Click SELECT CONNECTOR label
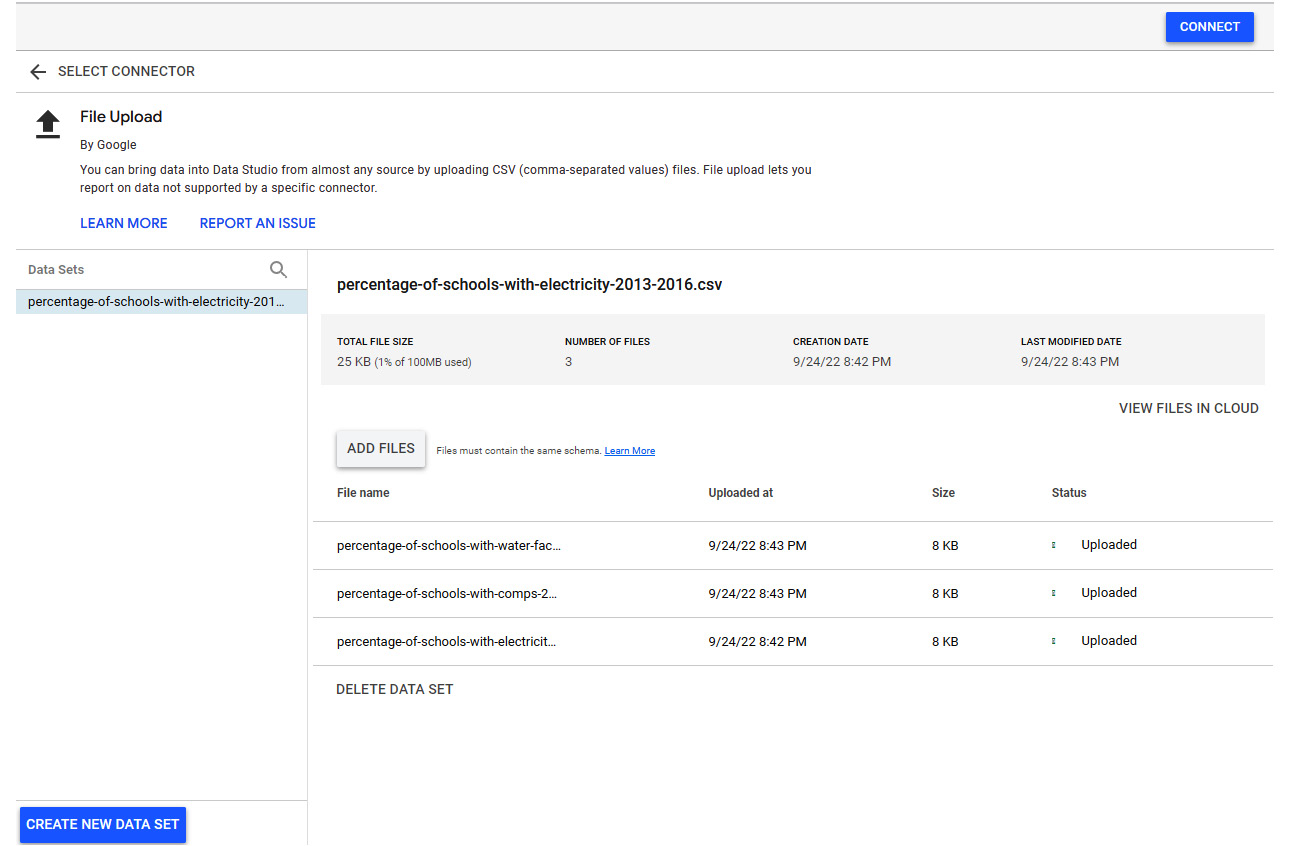Viewport: 1290px width, 846px height. 127,72
